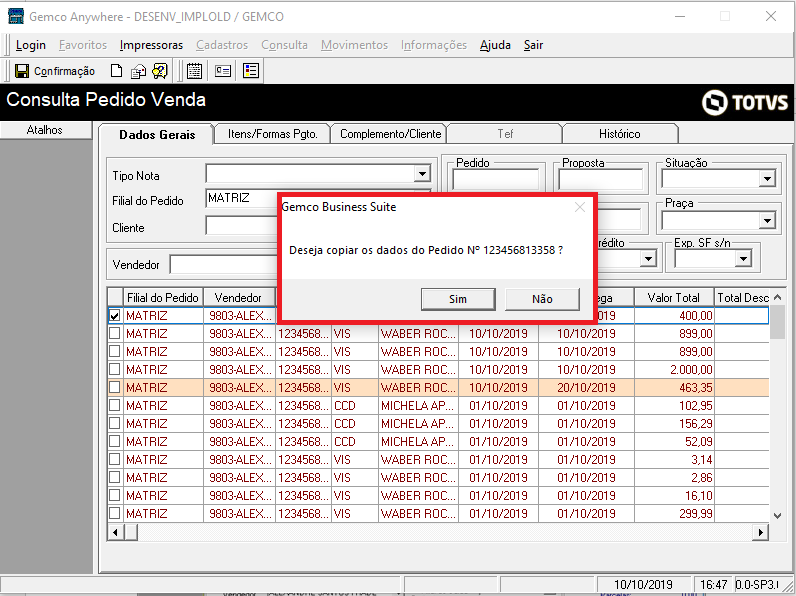Click grid scroll up arrow
Screen dimensions: 796x596
pos(777,297)
